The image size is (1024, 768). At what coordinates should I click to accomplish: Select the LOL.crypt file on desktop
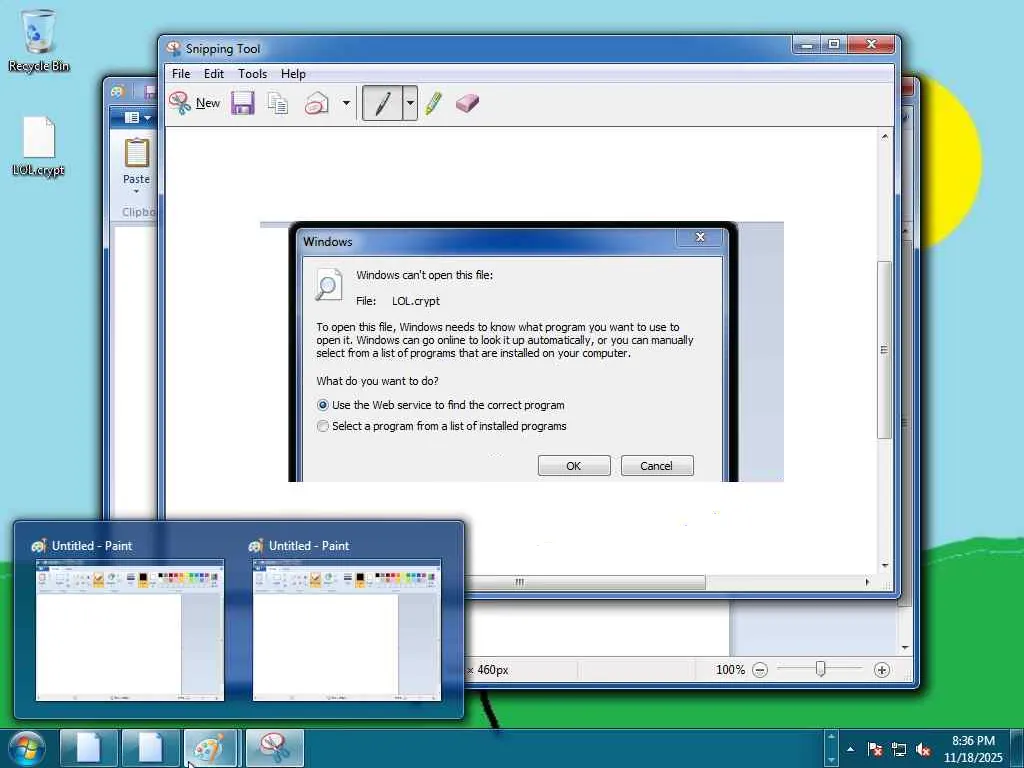(x=39, y=146)
